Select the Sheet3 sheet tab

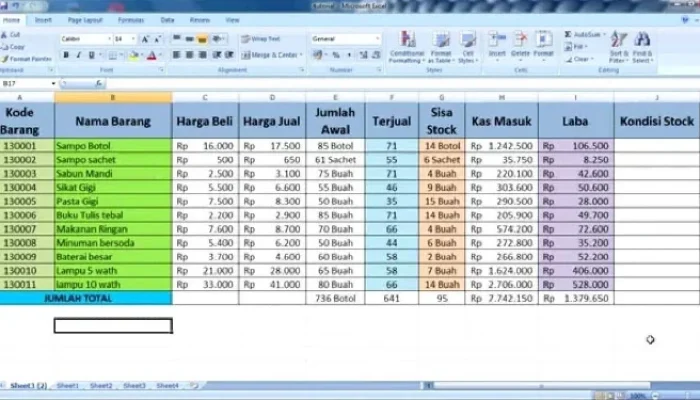tap(134, 385)
